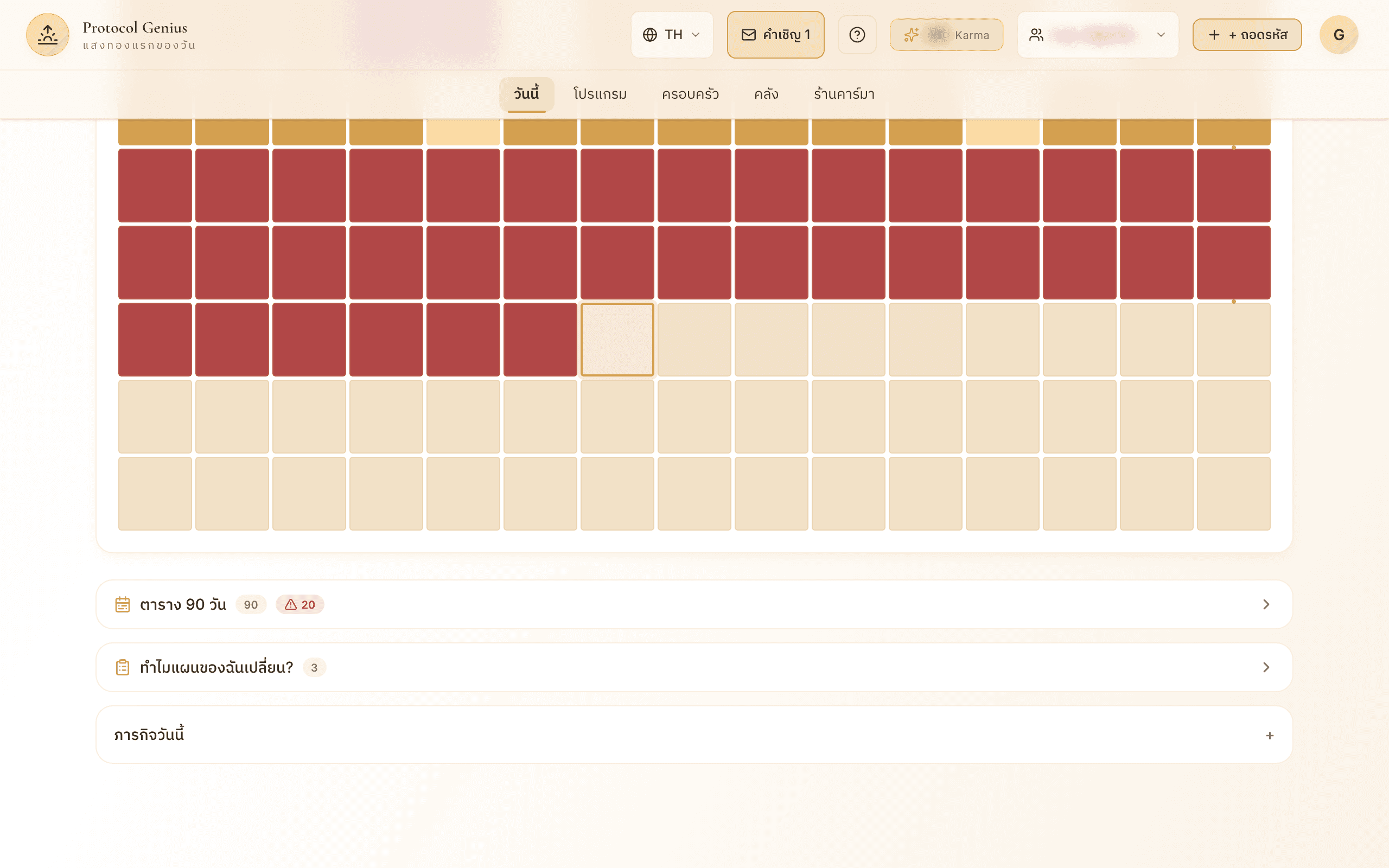Screen dimensions: 1389x868
Task: Open the TH language dropdown
Action: (672, 34)
